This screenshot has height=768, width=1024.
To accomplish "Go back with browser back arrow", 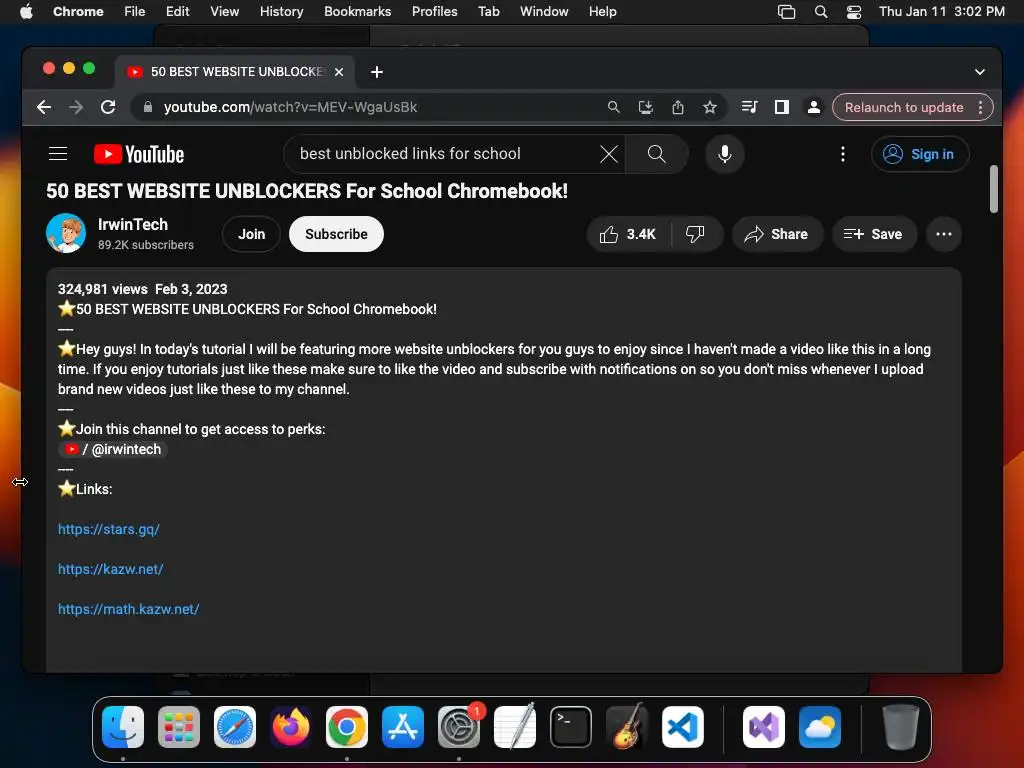I will [44, 107].
